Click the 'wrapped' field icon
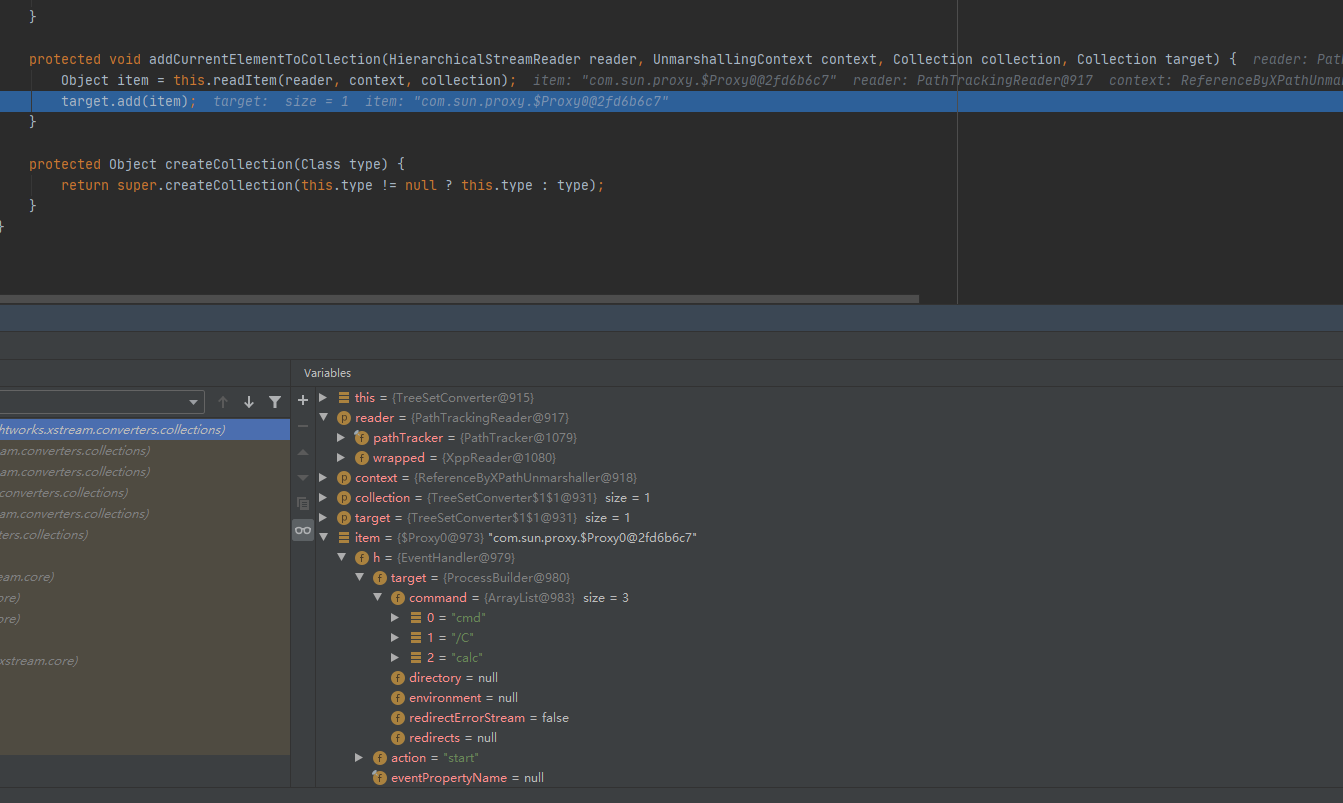This screenshot has height=803, width=1343. point(362,457)
